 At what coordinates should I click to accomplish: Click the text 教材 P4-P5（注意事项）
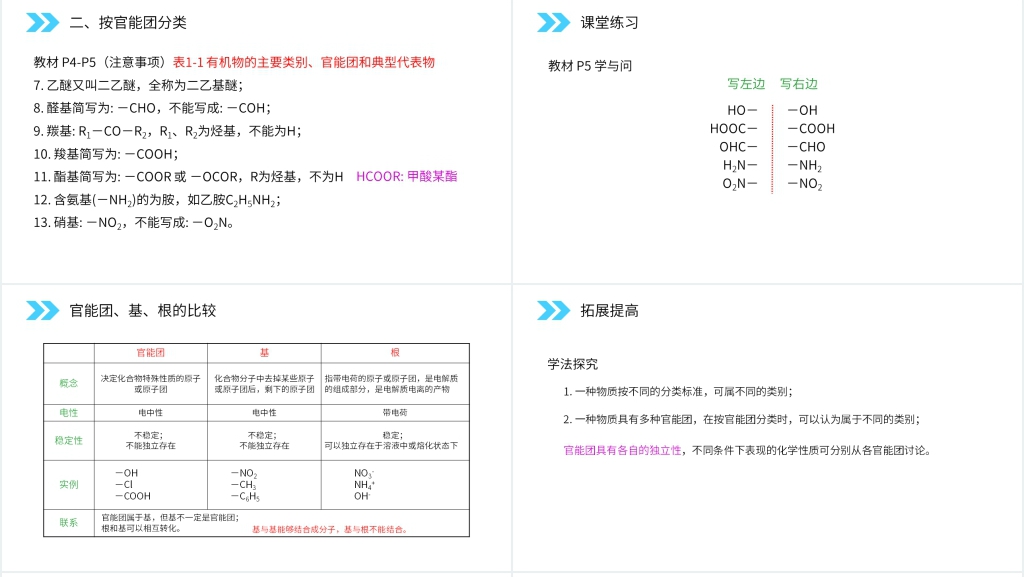coord(103,62)
